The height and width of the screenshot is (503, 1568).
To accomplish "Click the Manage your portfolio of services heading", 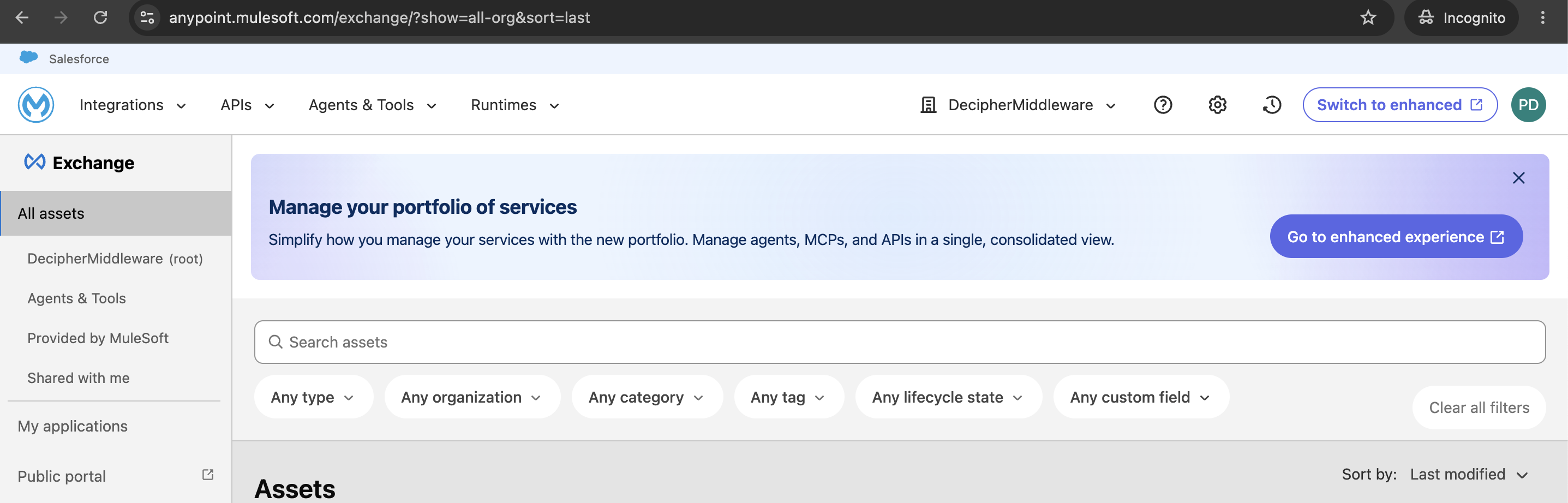I will 422,207.
